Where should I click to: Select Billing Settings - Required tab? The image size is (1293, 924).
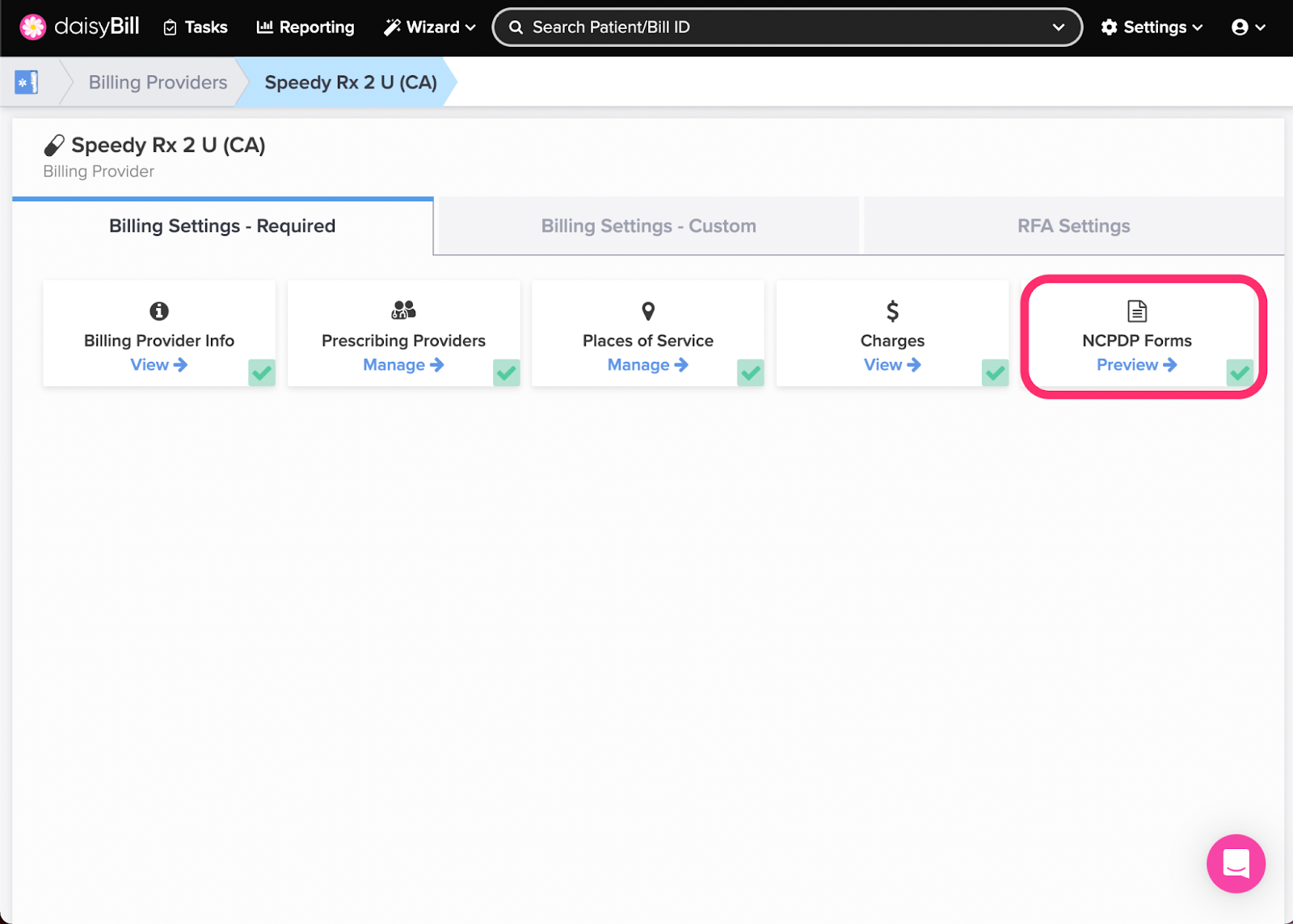tap(222, 226)
